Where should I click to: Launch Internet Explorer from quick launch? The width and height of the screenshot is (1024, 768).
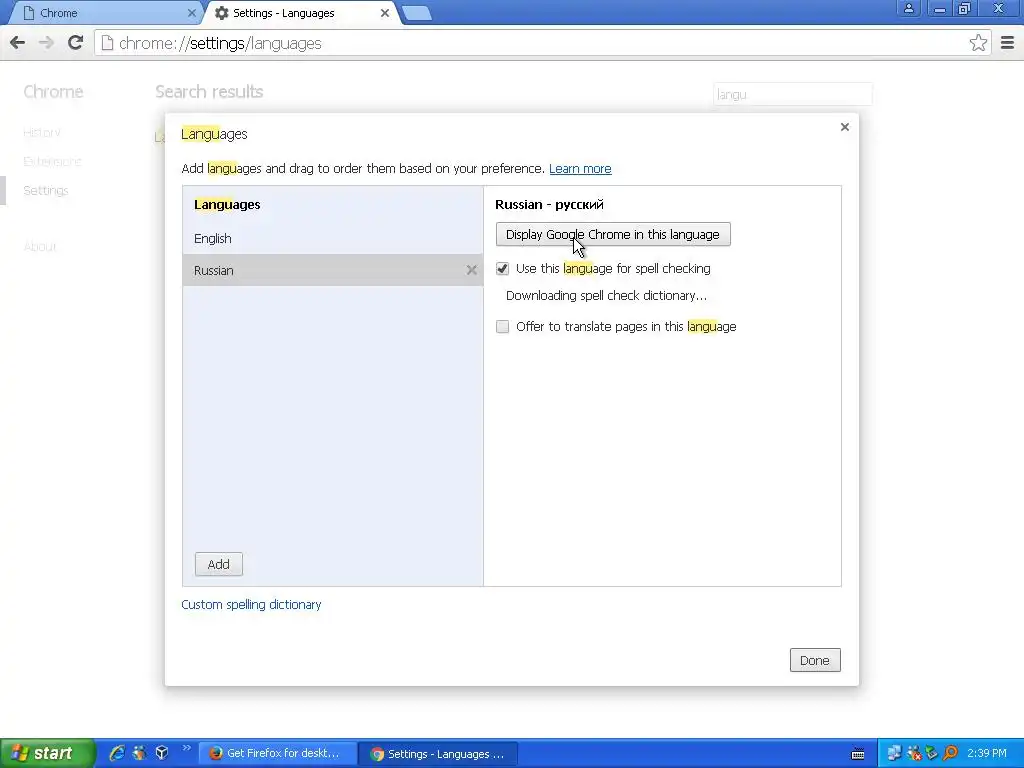coord(116,753)
